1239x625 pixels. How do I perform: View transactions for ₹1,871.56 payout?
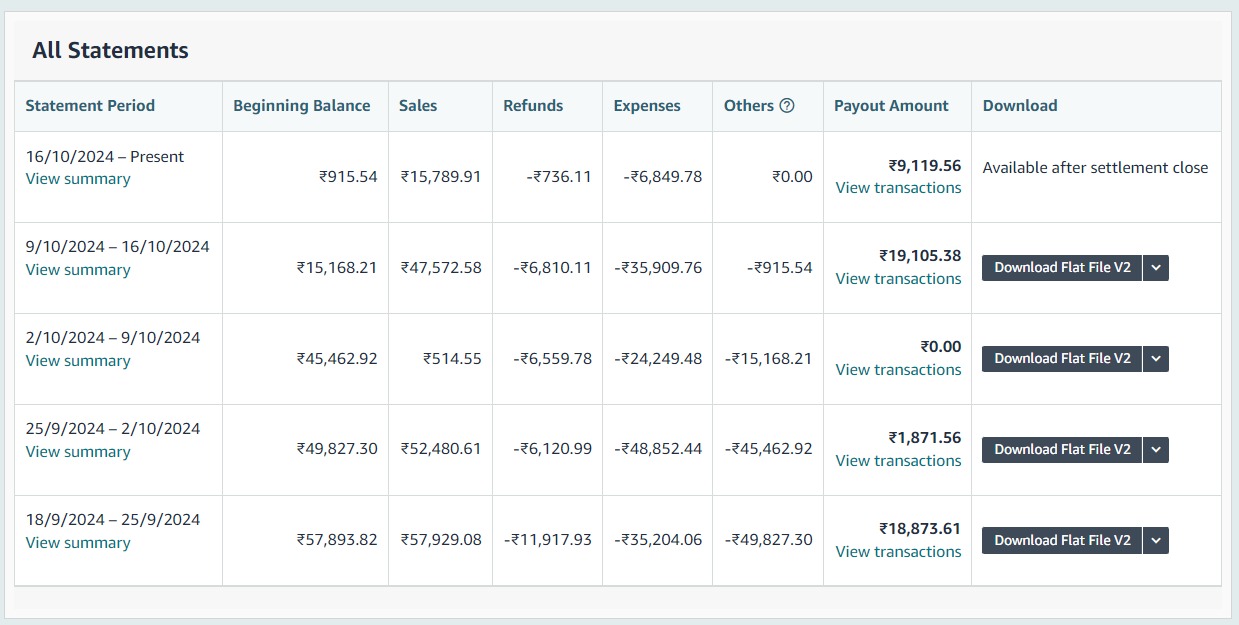898,461
